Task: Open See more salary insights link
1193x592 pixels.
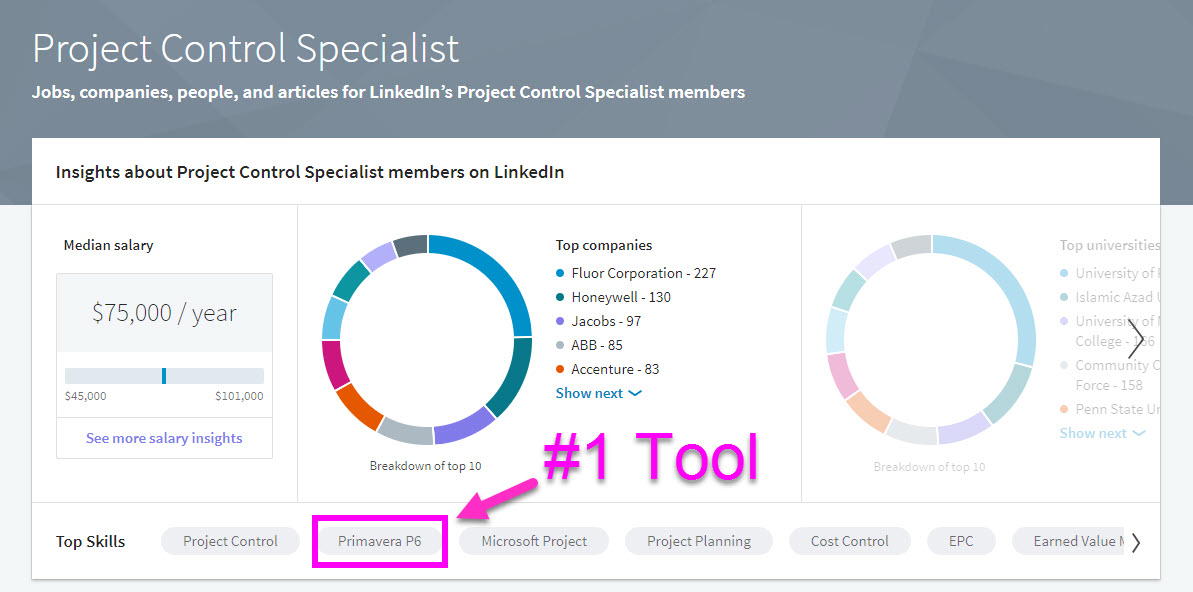Action: (164, 438)
